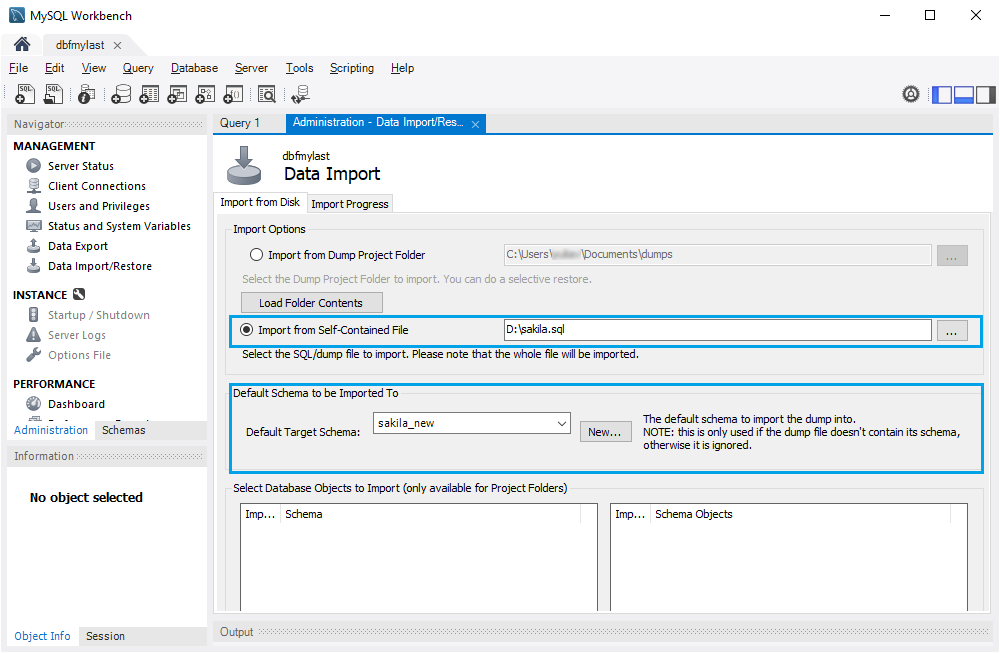Create a new view in the active schema
This screenshot has height=653, width=1000.
(177, 94)
